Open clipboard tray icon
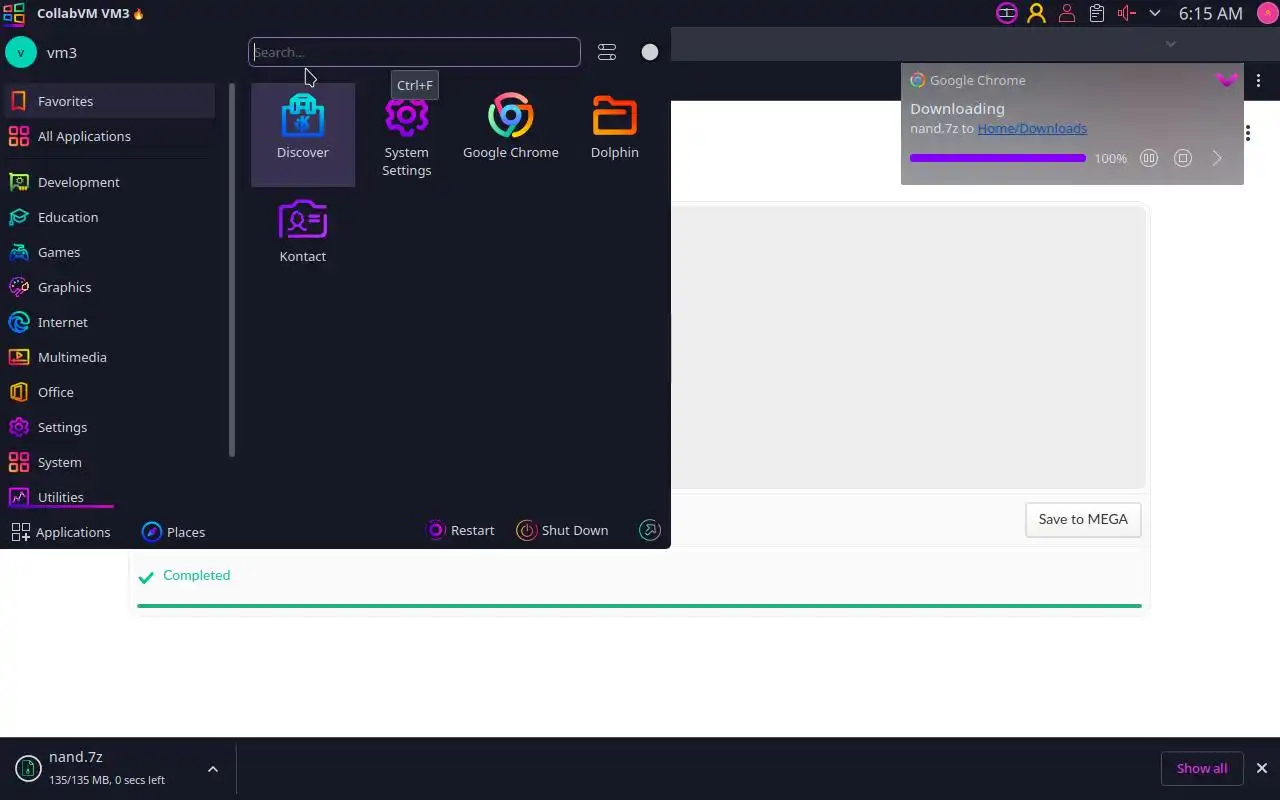This screenshot has width=1280, height=800. click(x=1097, y=13)
